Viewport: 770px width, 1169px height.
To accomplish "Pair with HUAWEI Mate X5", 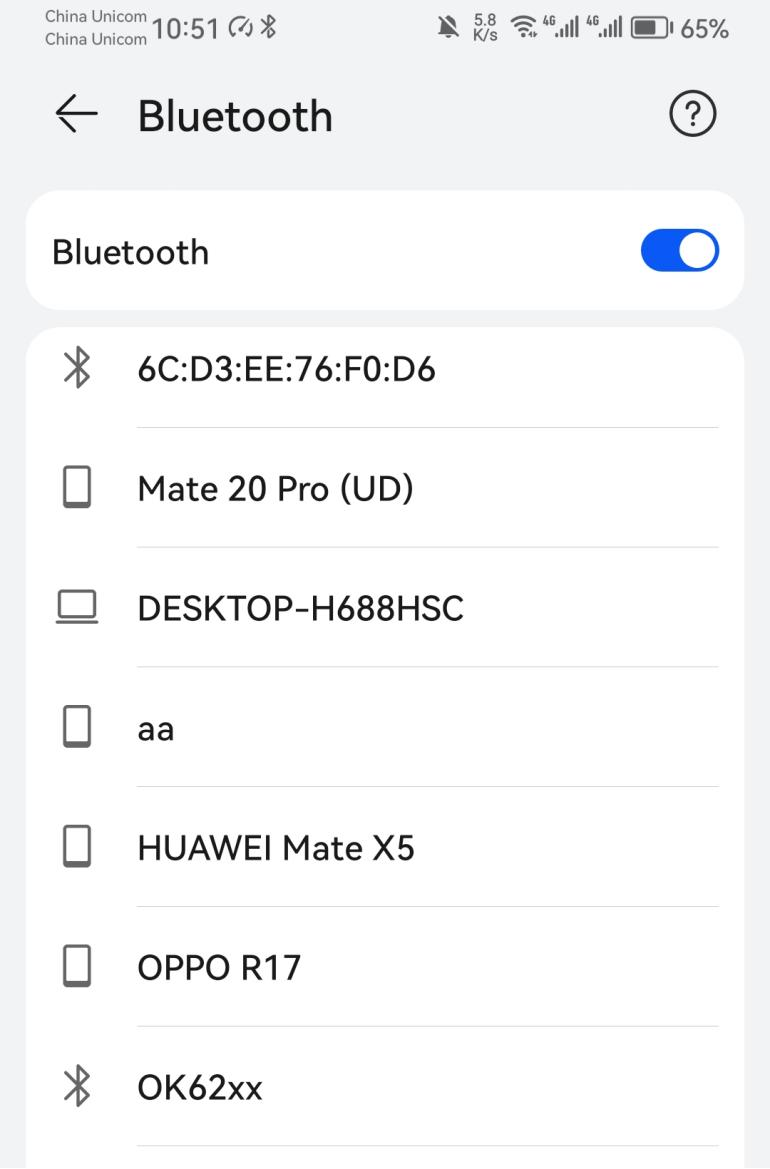I will point(276,848).
